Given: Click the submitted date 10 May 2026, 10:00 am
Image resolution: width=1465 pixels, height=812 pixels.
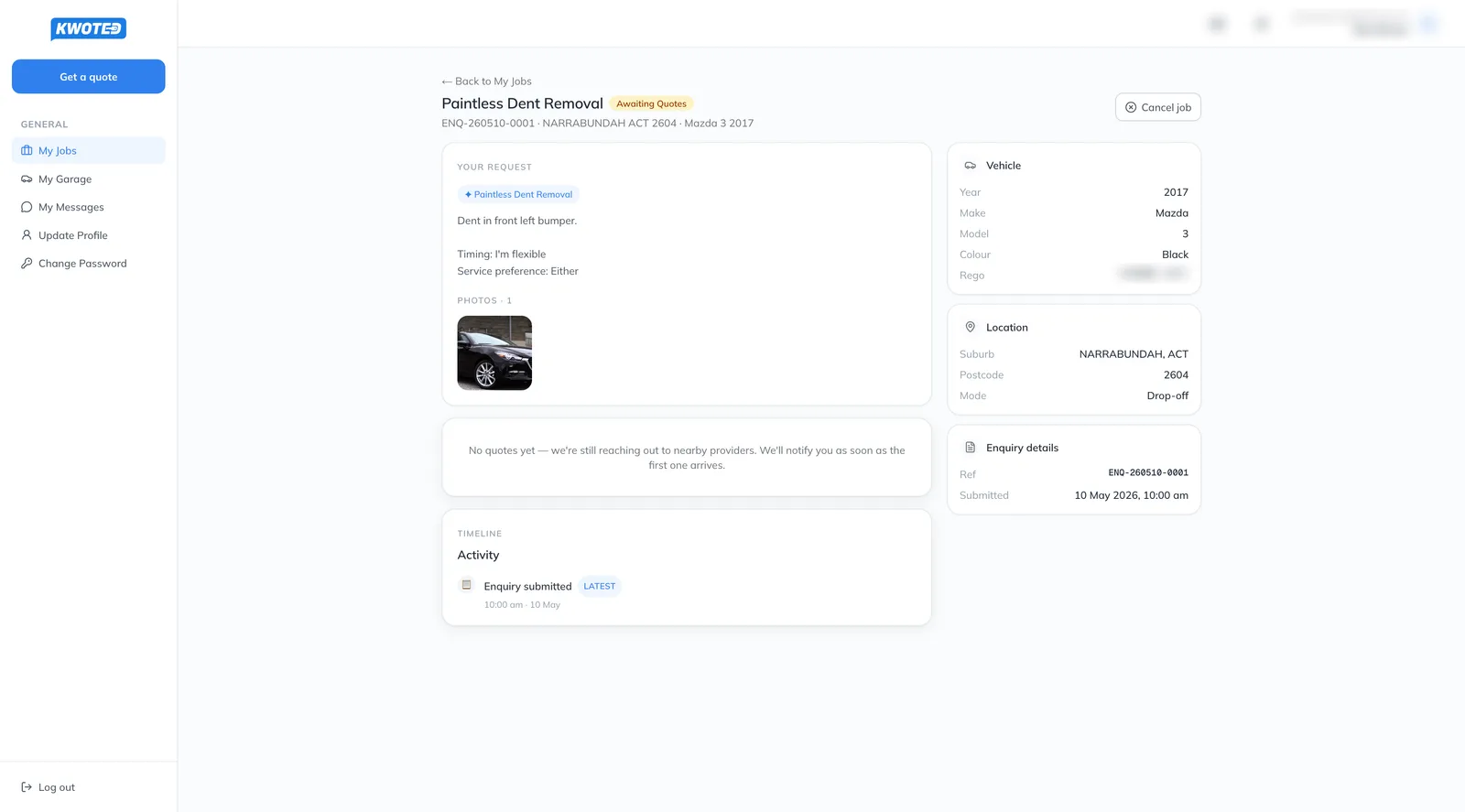Looking at the screenshot, I should click(x=1132, y=495).
